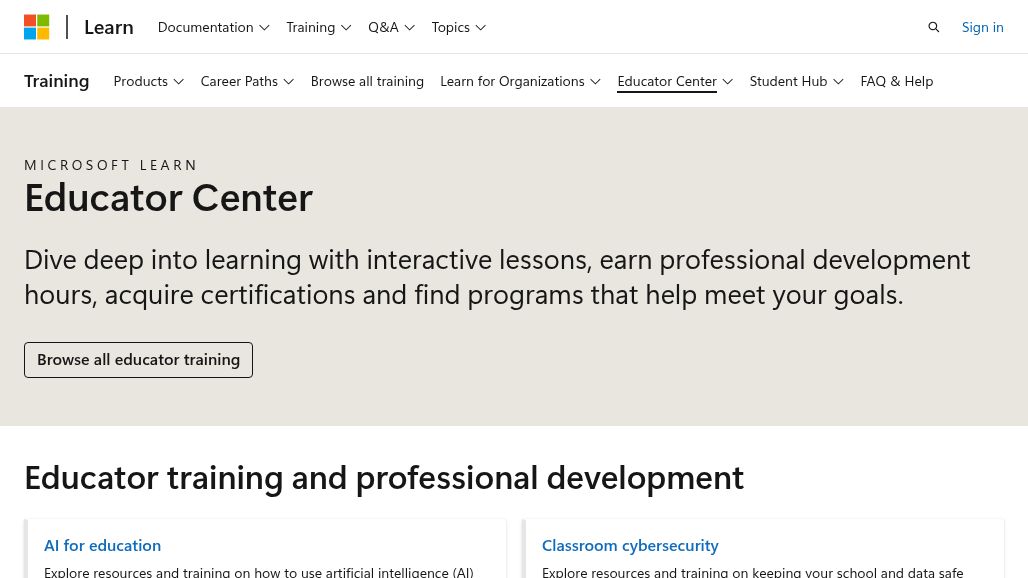Expand the Career Paths menu
Image resolution: width=1028 pixels, height=578 pixels.
pos(247,81)
